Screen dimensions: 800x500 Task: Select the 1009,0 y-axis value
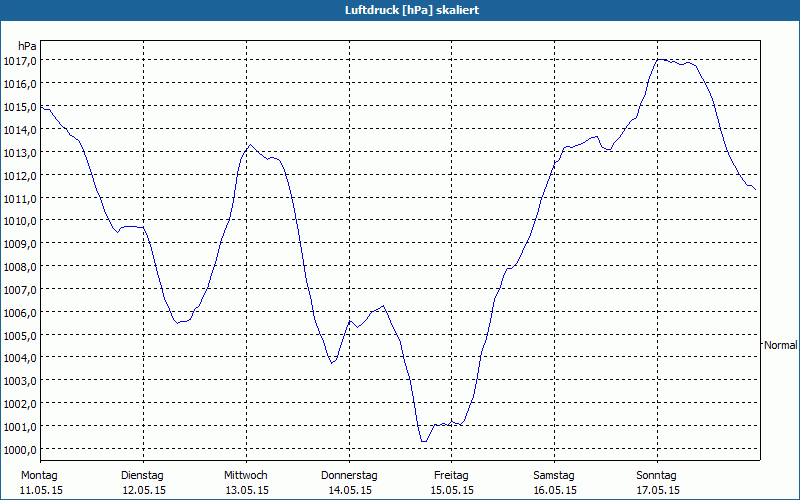coord(20,244)
